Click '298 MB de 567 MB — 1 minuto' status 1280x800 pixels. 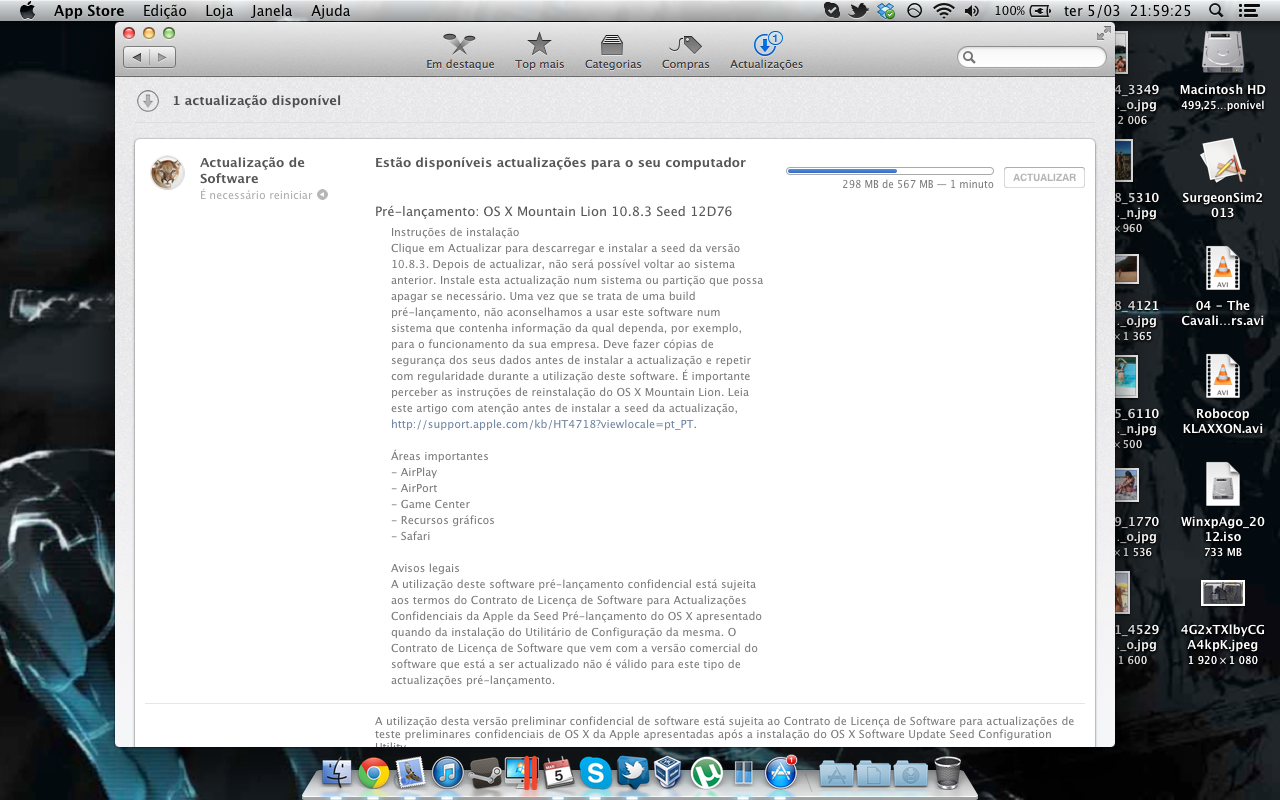point(918,185)
